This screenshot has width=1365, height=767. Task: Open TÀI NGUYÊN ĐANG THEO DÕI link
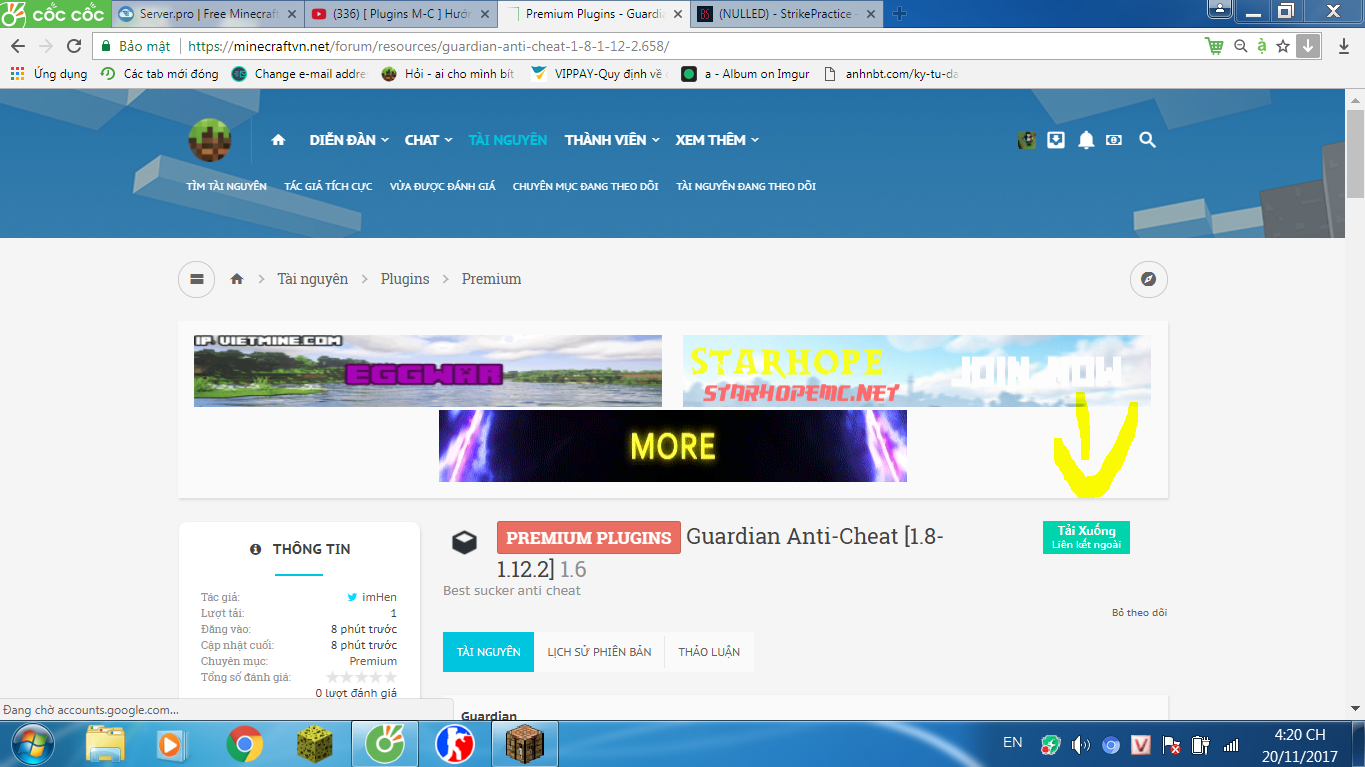pyautogui.click(x=746, y=186)
